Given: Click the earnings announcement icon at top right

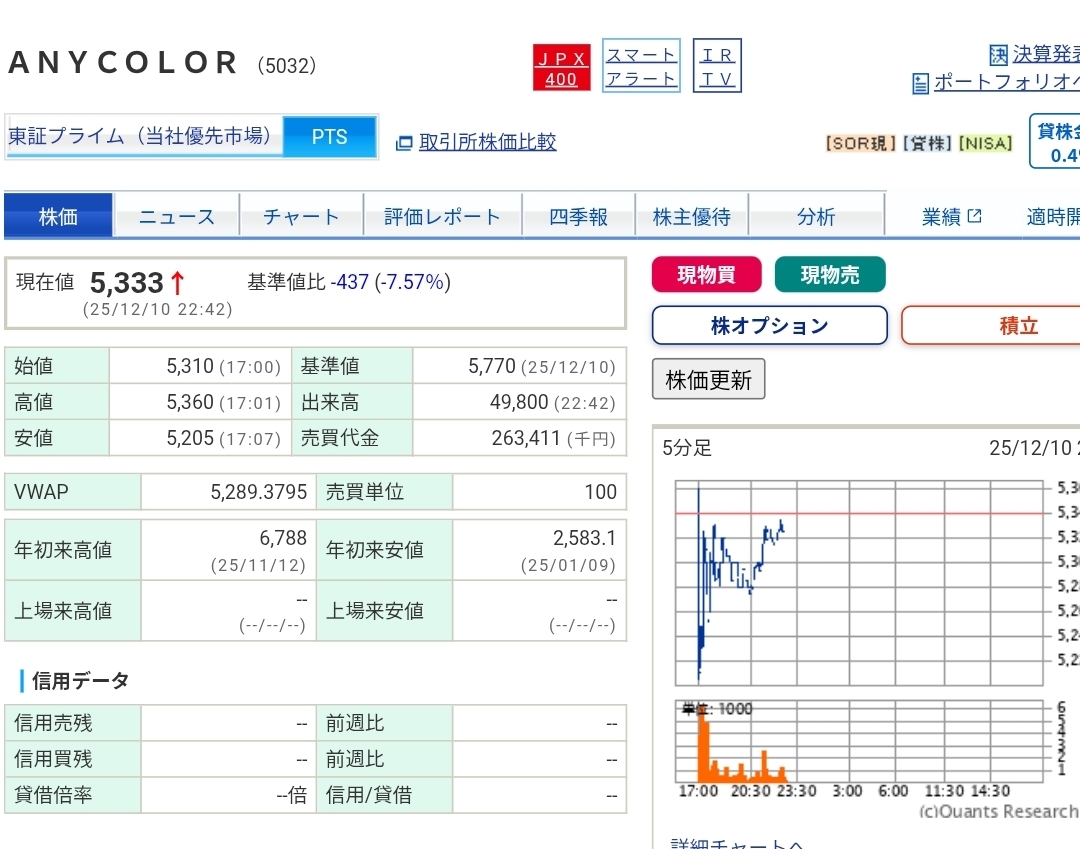Looking at the screenshot, I should click(998, 54).
